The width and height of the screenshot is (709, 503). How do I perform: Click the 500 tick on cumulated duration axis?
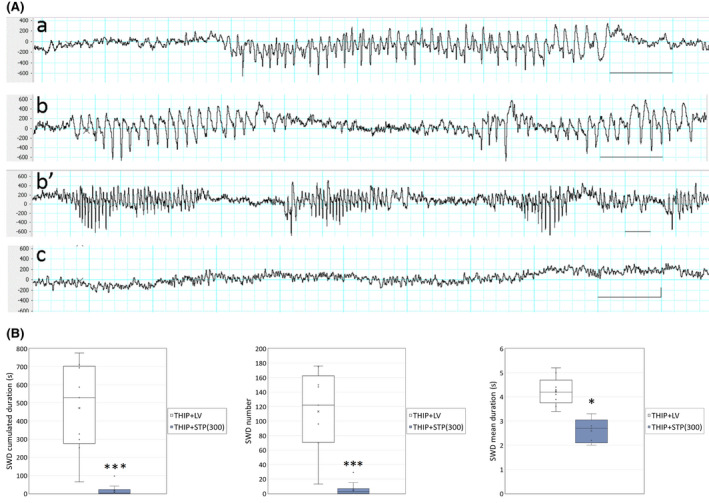pos(22,403)
